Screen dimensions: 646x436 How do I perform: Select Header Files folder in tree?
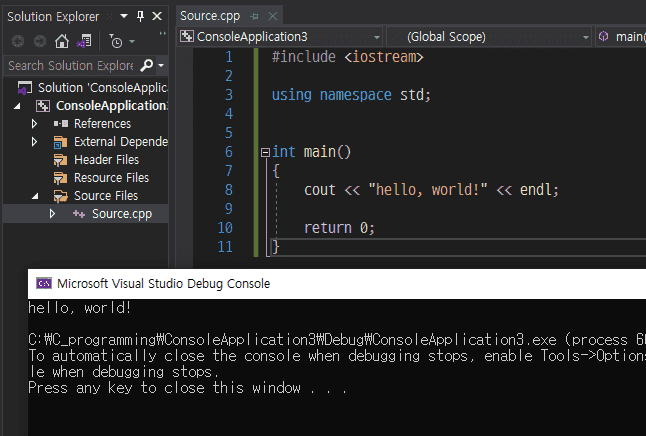click(106, 159)
